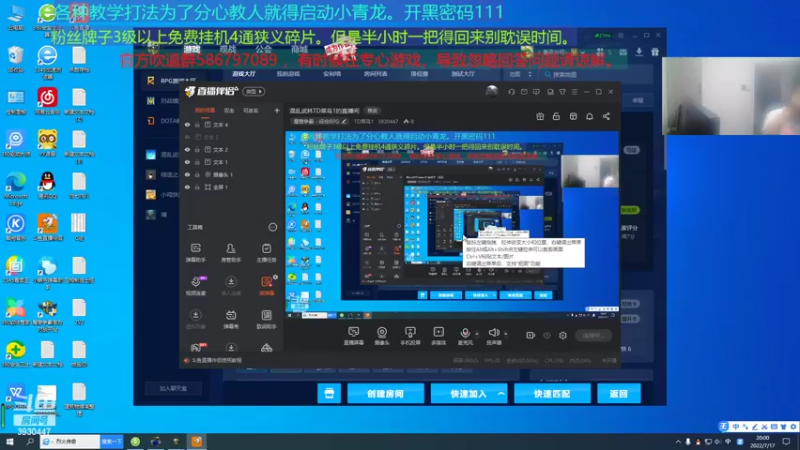The image size is (800, 450).
Task: Select the orange highlighted toolbox tool
Action: 266,286
